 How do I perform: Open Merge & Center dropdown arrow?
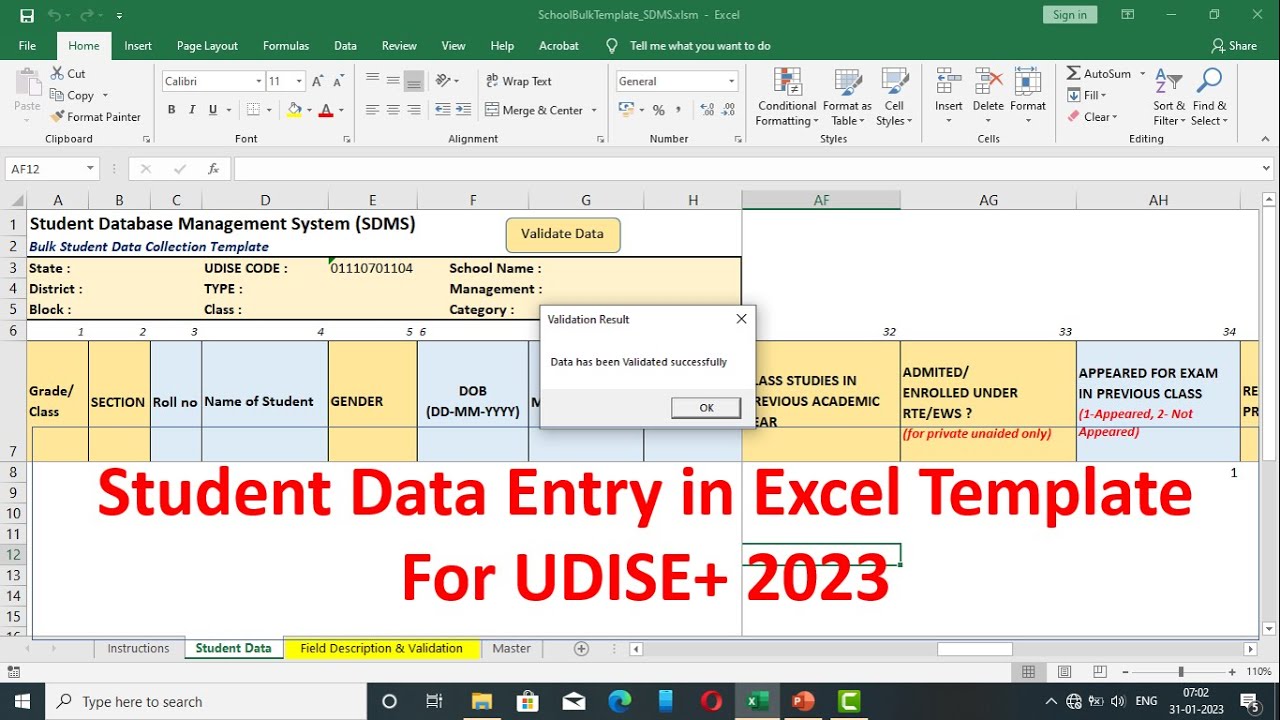[594, 110]
